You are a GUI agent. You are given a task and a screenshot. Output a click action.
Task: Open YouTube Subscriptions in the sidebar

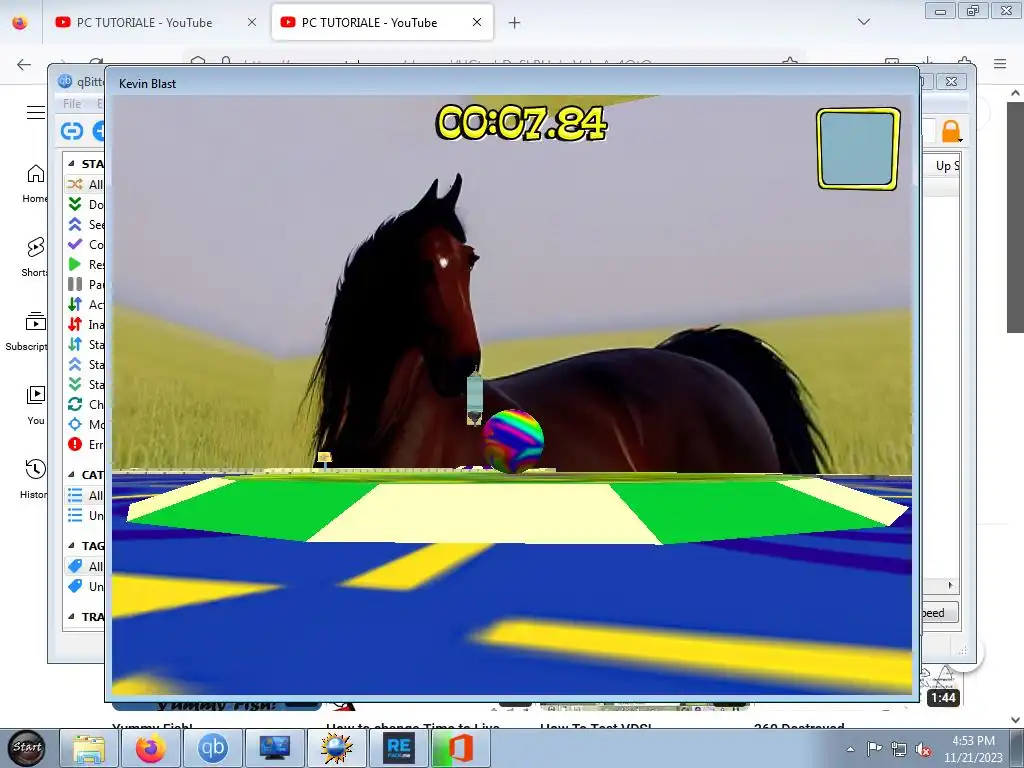27,332
